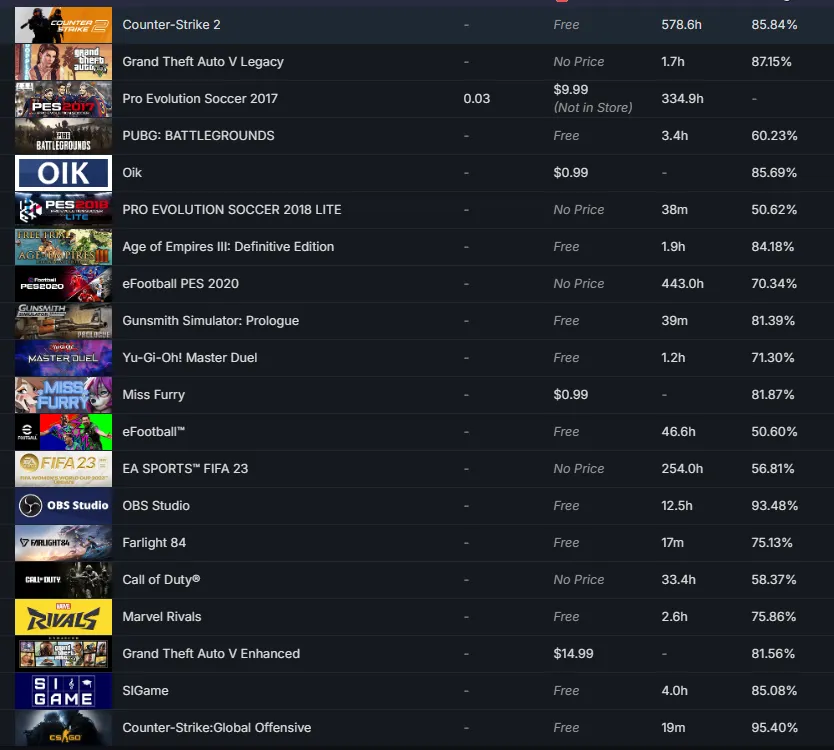
Task: Click the Counter-Strike:Global Offensive title link
Action: click(x=217, y=727)
